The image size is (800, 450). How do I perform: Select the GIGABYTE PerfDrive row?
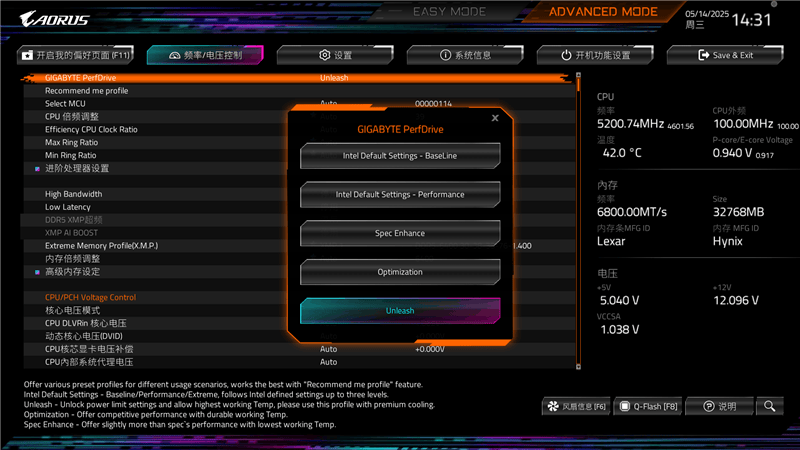pos(298,78)
